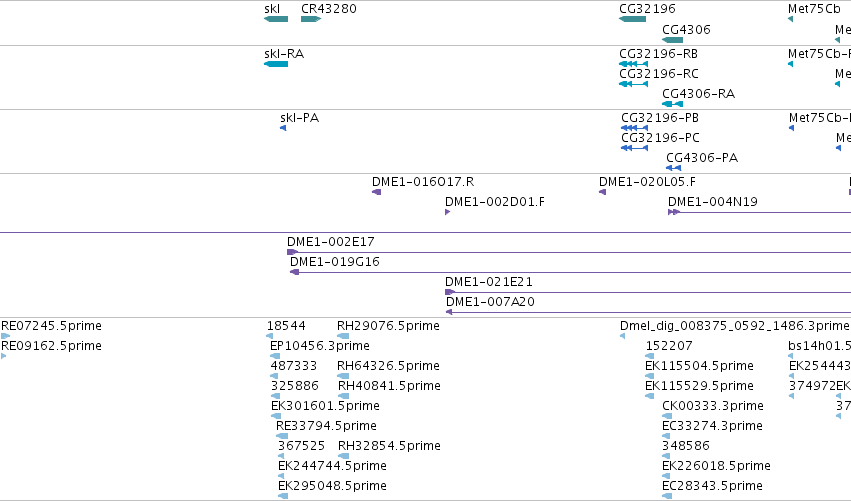Image resolution: width=851 pixels, height=501 pixels.
Task: Select the EK115504.5prime label
Action: pyautogui.click(x=699, y=366)
